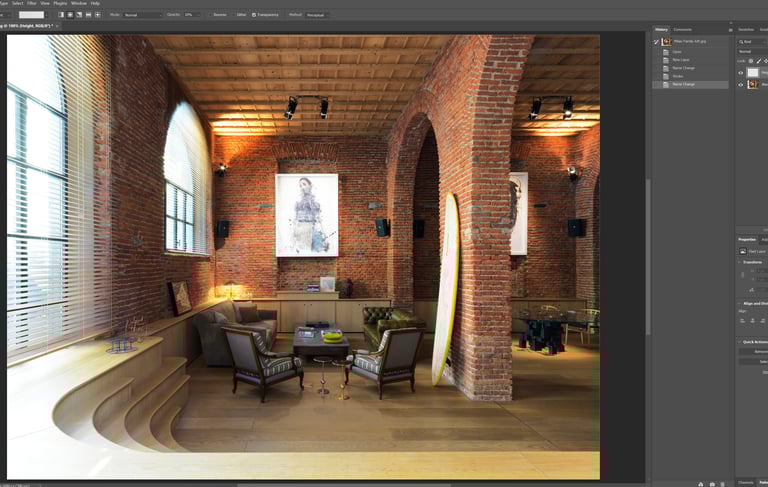Click the history brush source marker beside snapshot
This screenshot has height=487, width=768.
pos(656,42)
